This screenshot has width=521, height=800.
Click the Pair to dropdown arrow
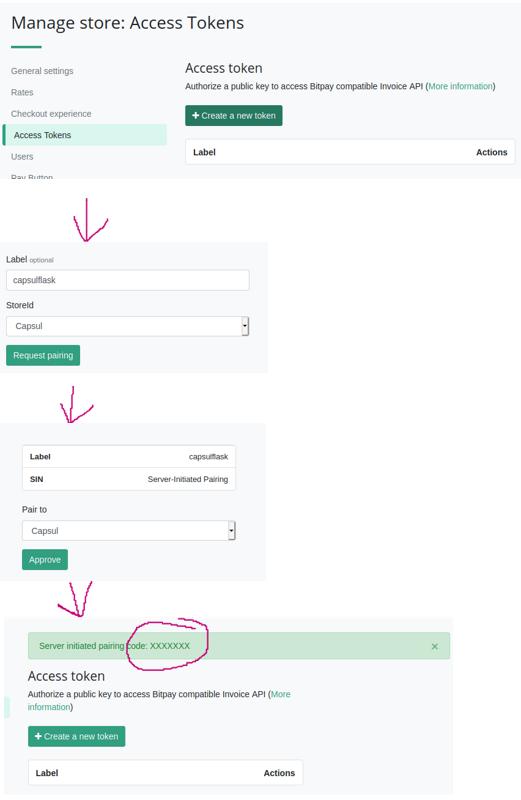(232, 531)
